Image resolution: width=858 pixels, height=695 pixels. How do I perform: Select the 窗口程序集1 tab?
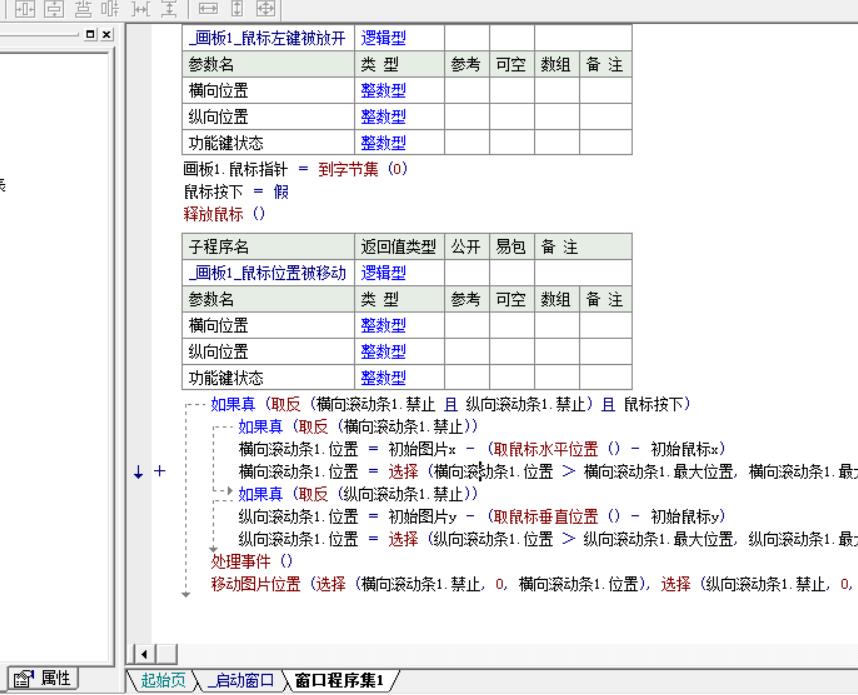click(x=339, y=680)
